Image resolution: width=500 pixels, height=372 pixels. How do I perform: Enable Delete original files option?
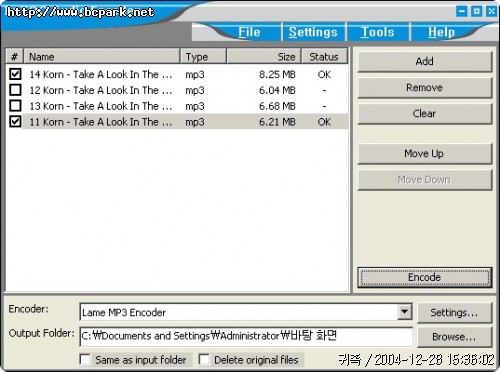pyautogui.click(x=204, y=360)
